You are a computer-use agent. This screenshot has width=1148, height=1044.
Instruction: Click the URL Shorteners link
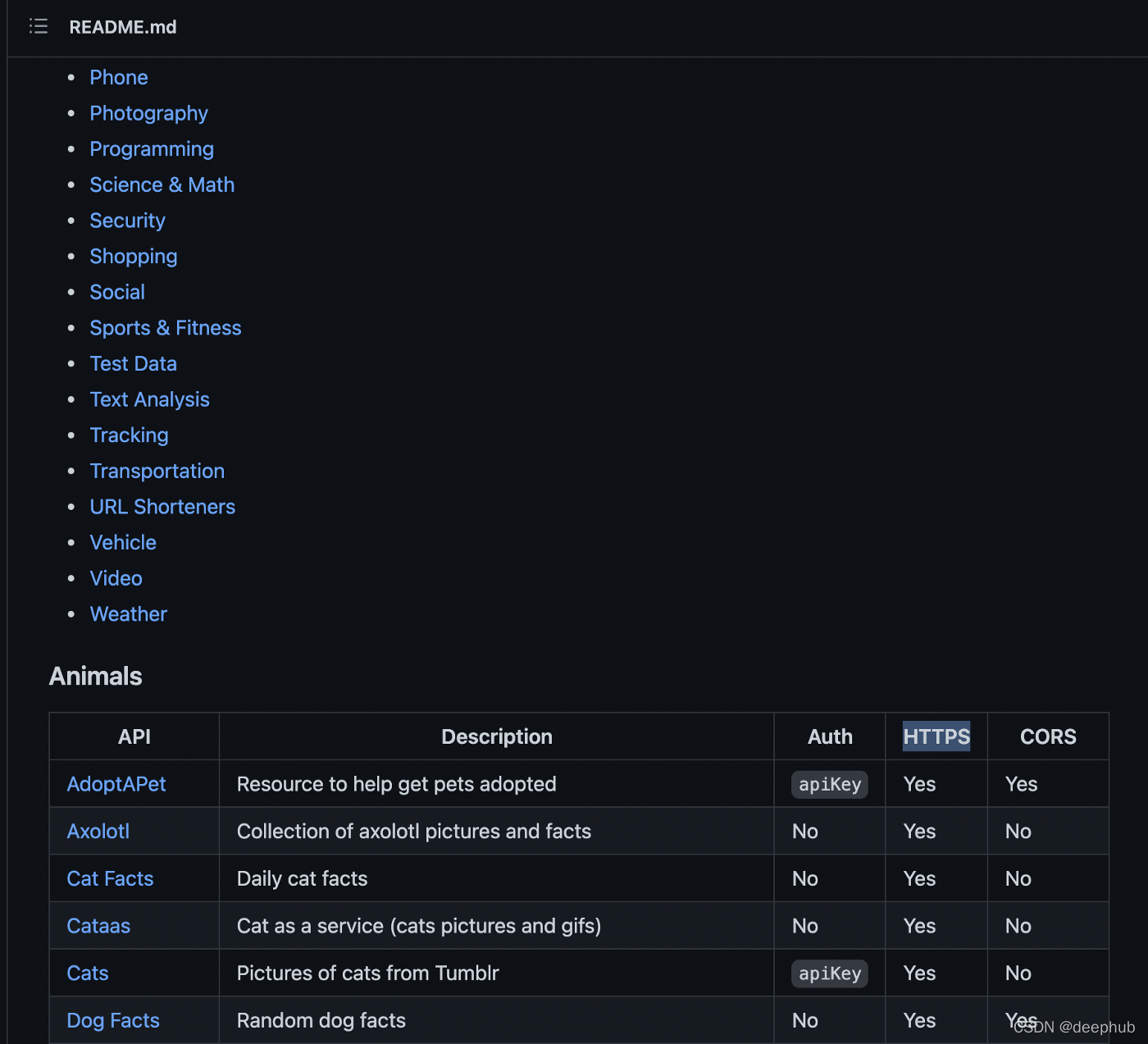point(162,507)
